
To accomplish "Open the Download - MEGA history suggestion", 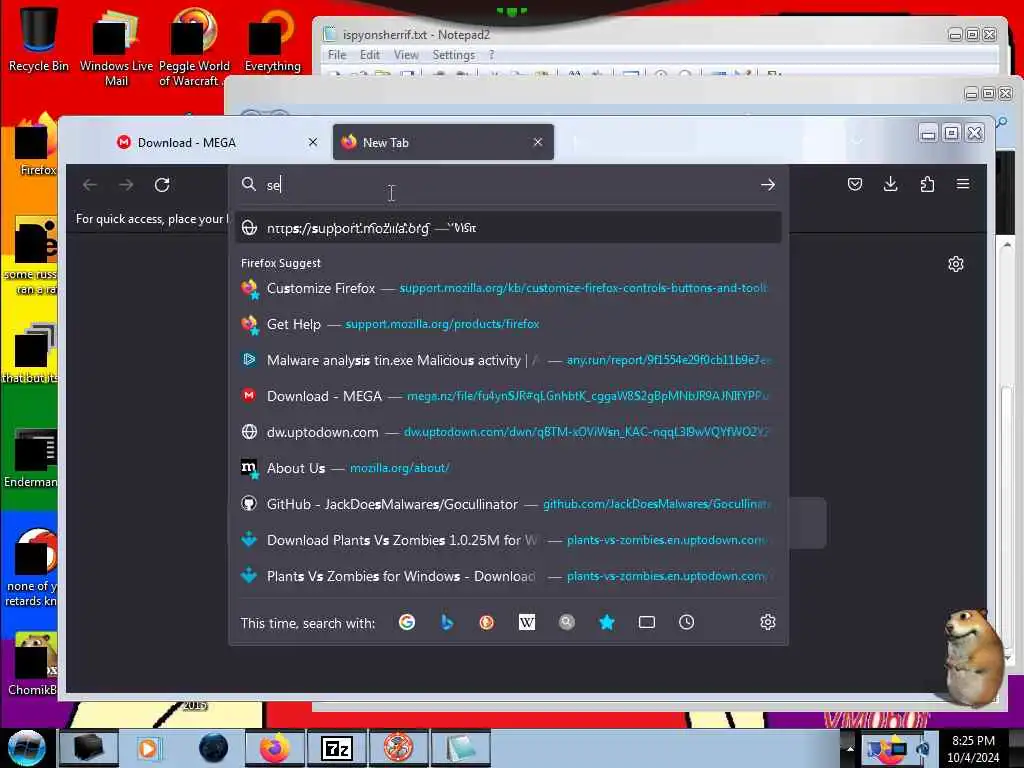I will (508, 396).
